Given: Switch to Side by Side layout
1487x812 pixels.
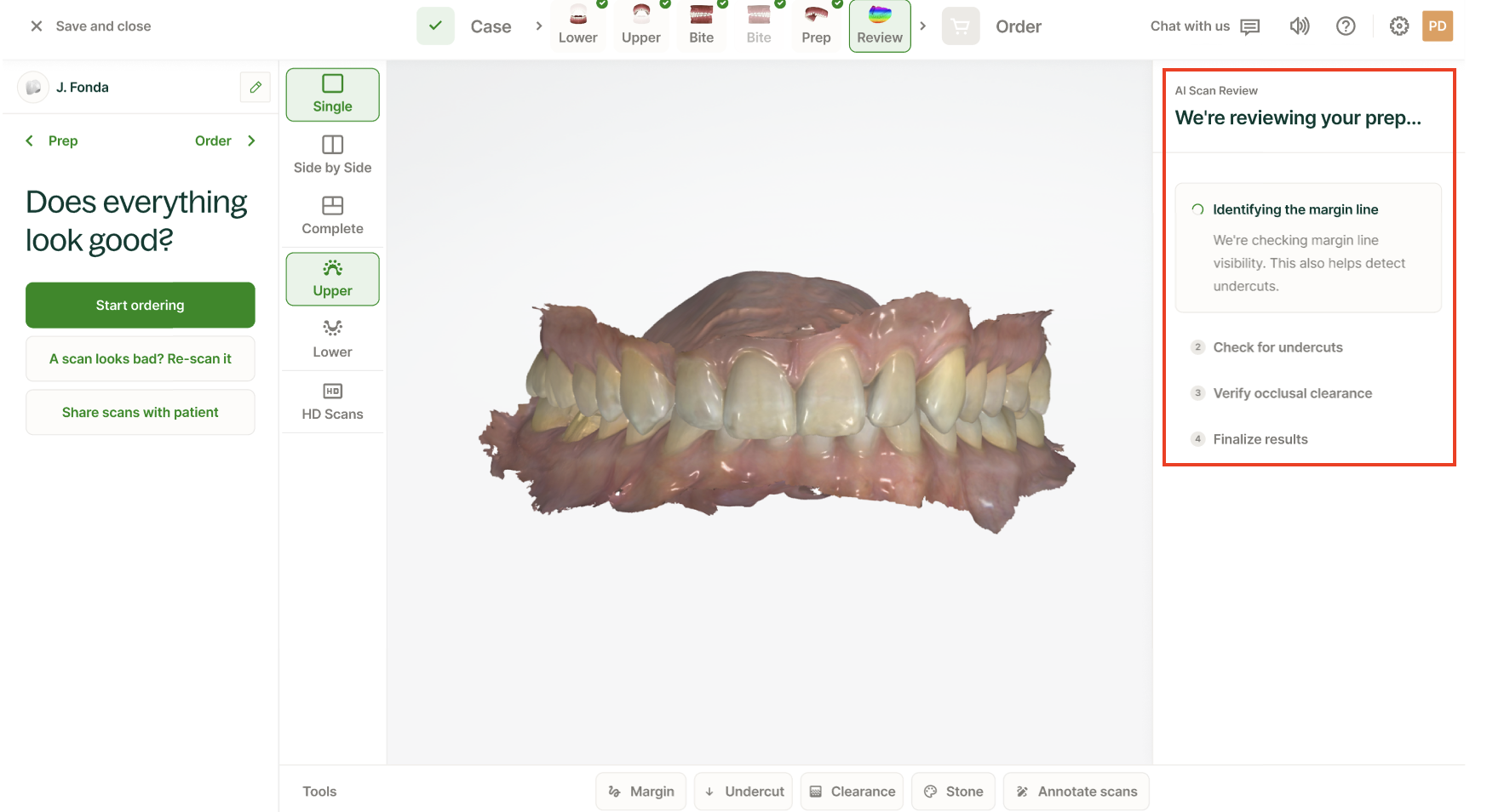Looking at the screenshot, I should click(332, 155).
